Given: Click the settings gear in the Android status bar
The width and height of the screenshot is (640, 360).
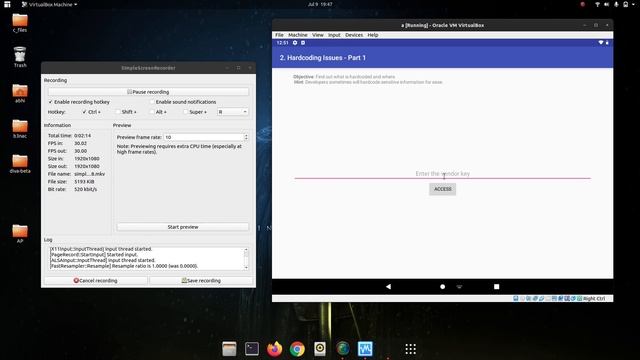Looking at the screenshot, I should pos(295,43).
